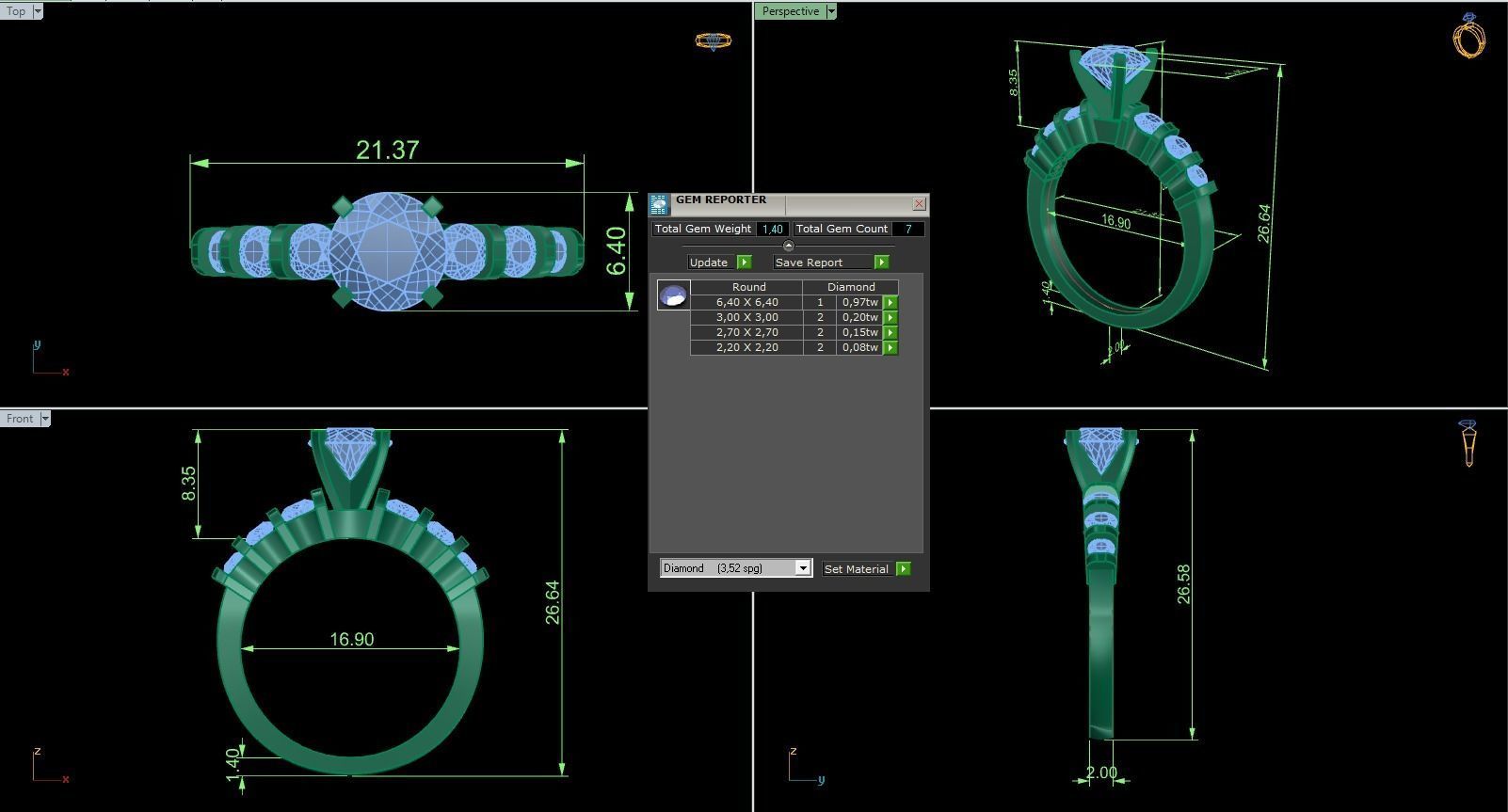Open the Front viewport label menu
Viewport: 1508px width, 812px height.
click(20, 419)
